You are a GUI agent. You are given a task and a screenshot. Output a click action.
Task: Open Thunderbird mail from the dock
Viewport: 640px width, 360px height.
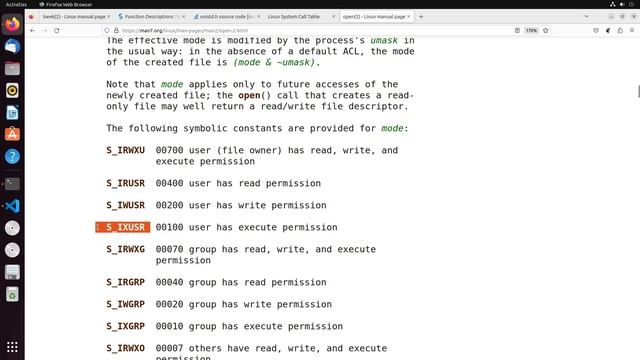(12, 47)
